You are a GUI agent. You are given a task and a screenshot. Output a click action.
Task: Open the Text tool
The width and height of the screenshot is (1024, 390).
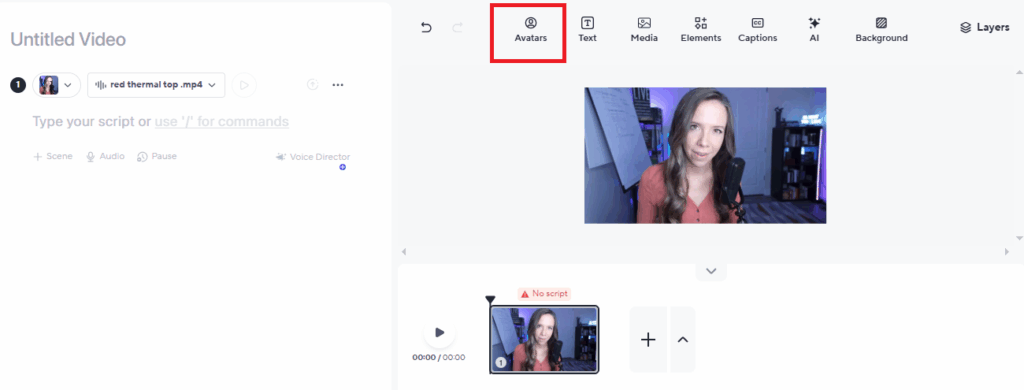tap(587, 30)
